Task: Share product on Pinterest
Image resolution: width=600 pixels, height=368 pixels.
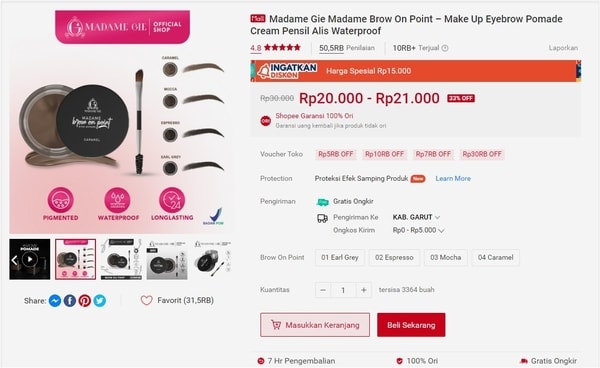Action: (x=85, y=301)
